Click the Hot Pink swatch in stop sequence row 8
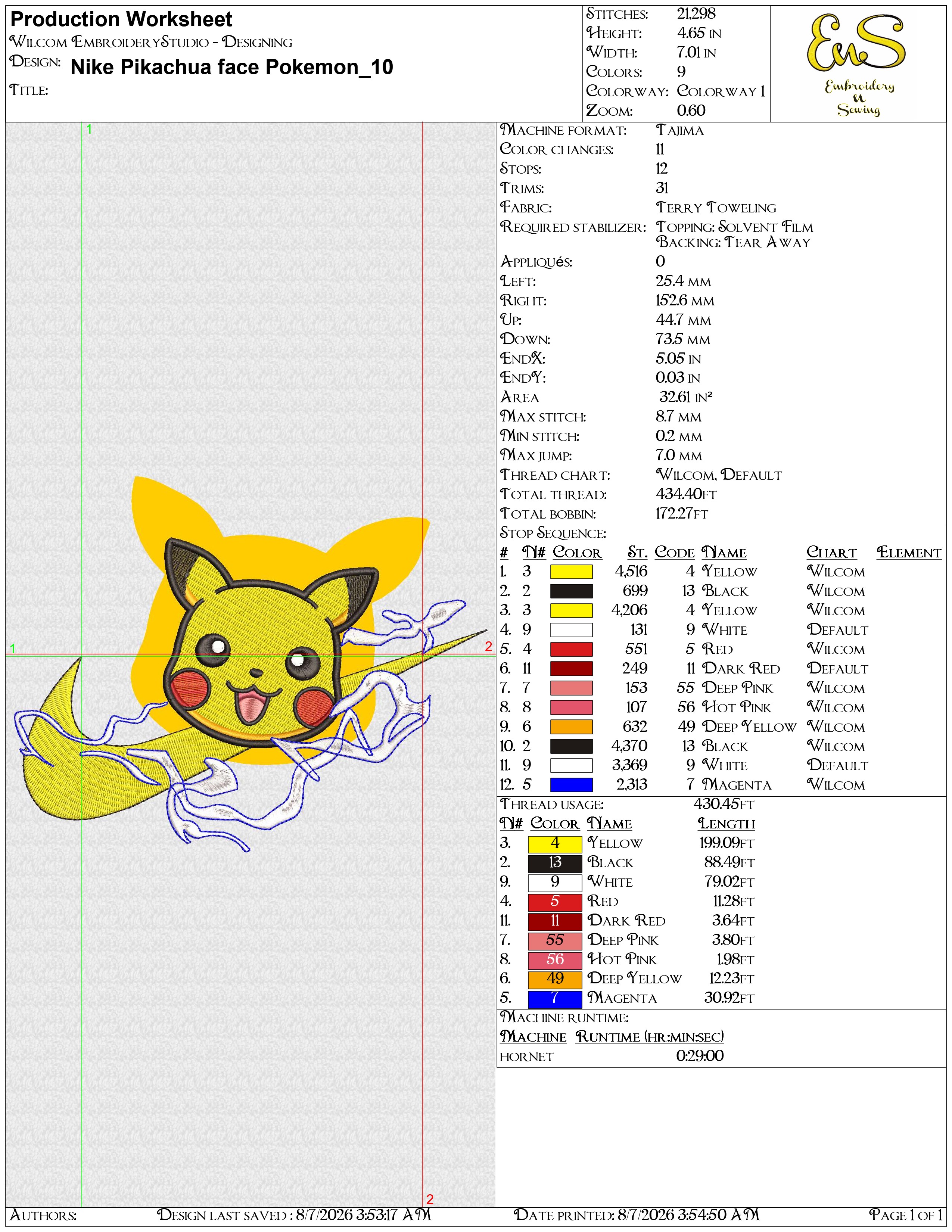The image size is (952, 1232). click(x=571, y=707)
